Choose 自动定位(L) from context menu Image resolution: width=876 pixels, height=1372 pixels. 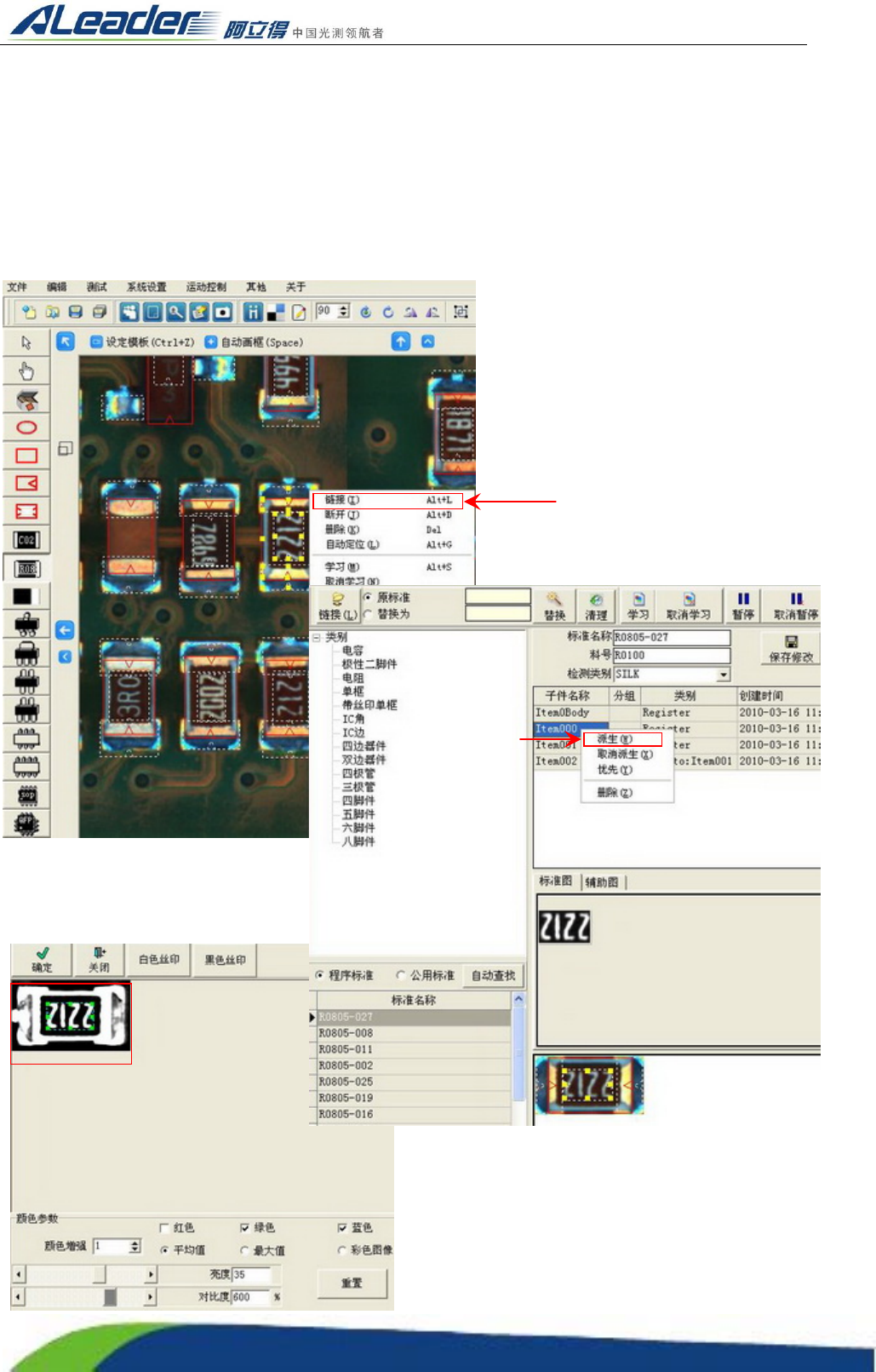click(388, 545)
